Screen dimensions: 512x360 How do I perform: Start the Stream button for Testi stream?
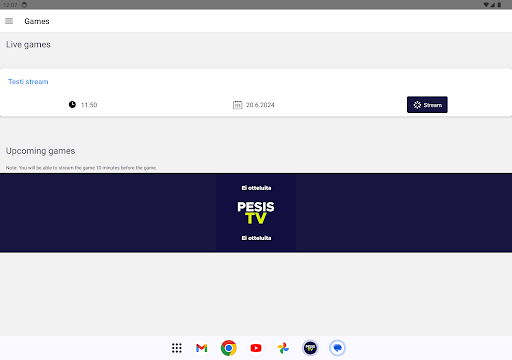427,105
